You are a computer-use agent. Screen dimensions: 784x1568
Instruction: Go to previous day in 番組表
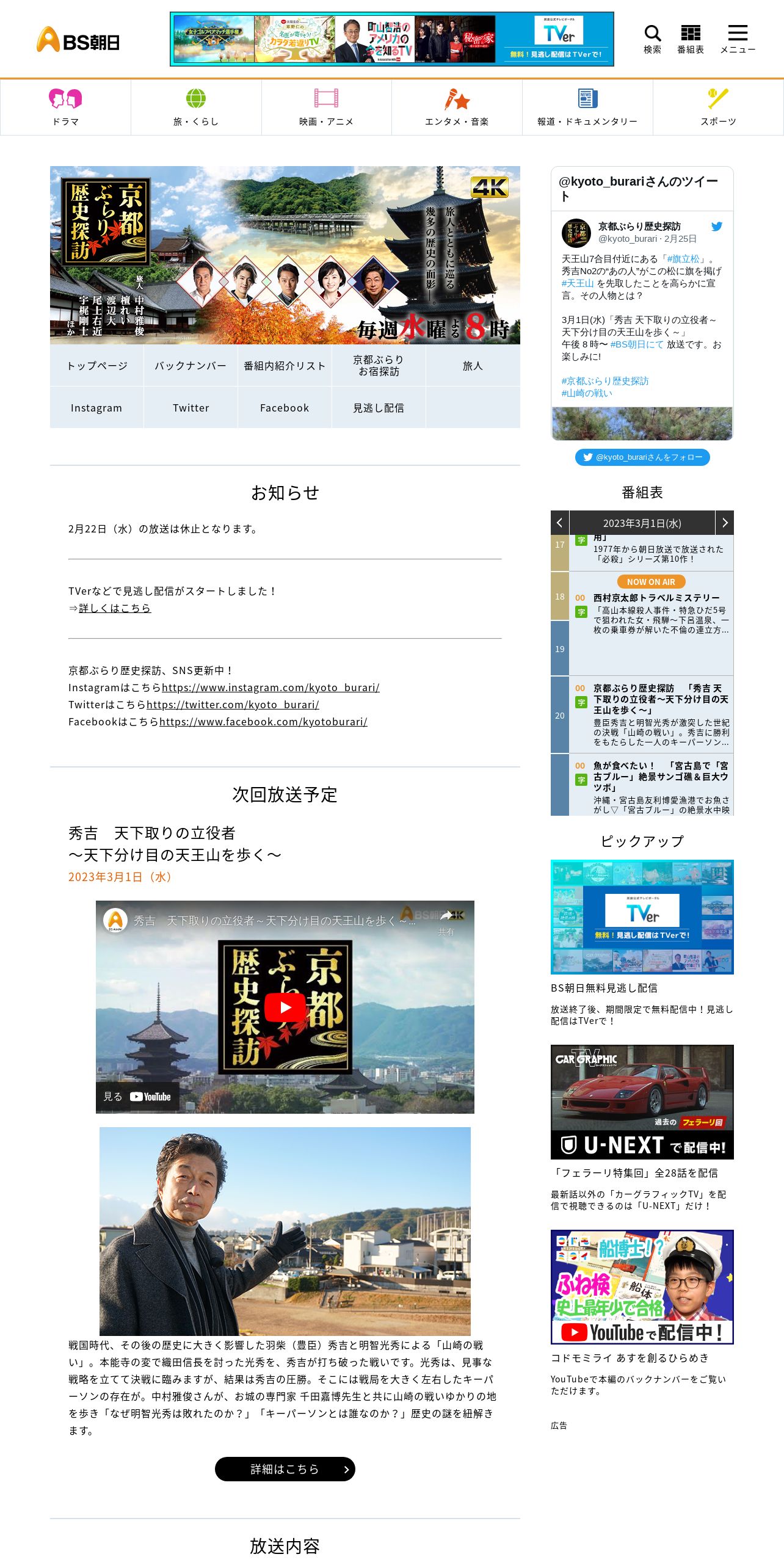pos(559,523)
